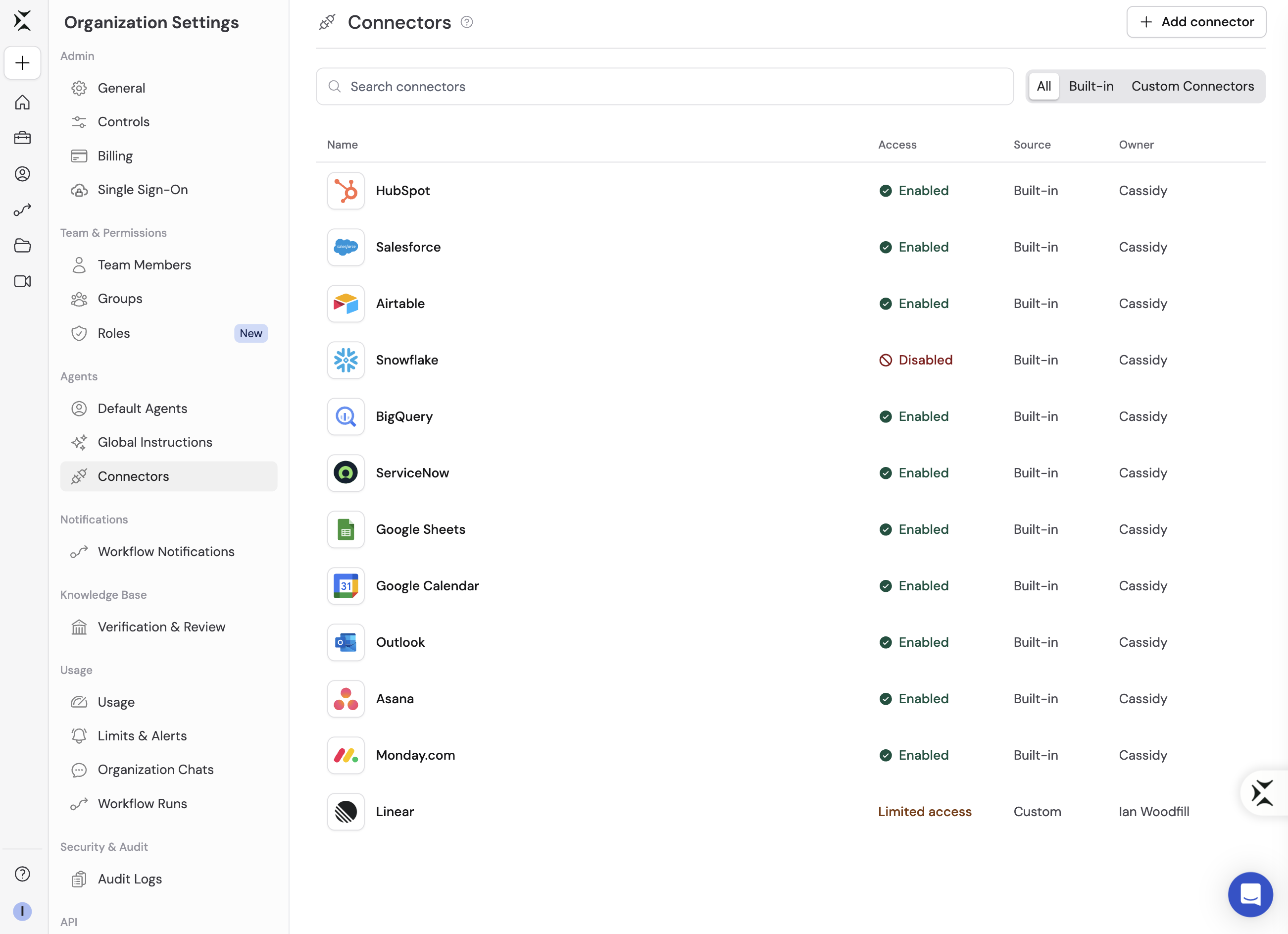Viewport: 1288px width, 934px height.
Task: Open the workflow path icon in left rail
Action: pyautogui.click(x=22, y=209)
